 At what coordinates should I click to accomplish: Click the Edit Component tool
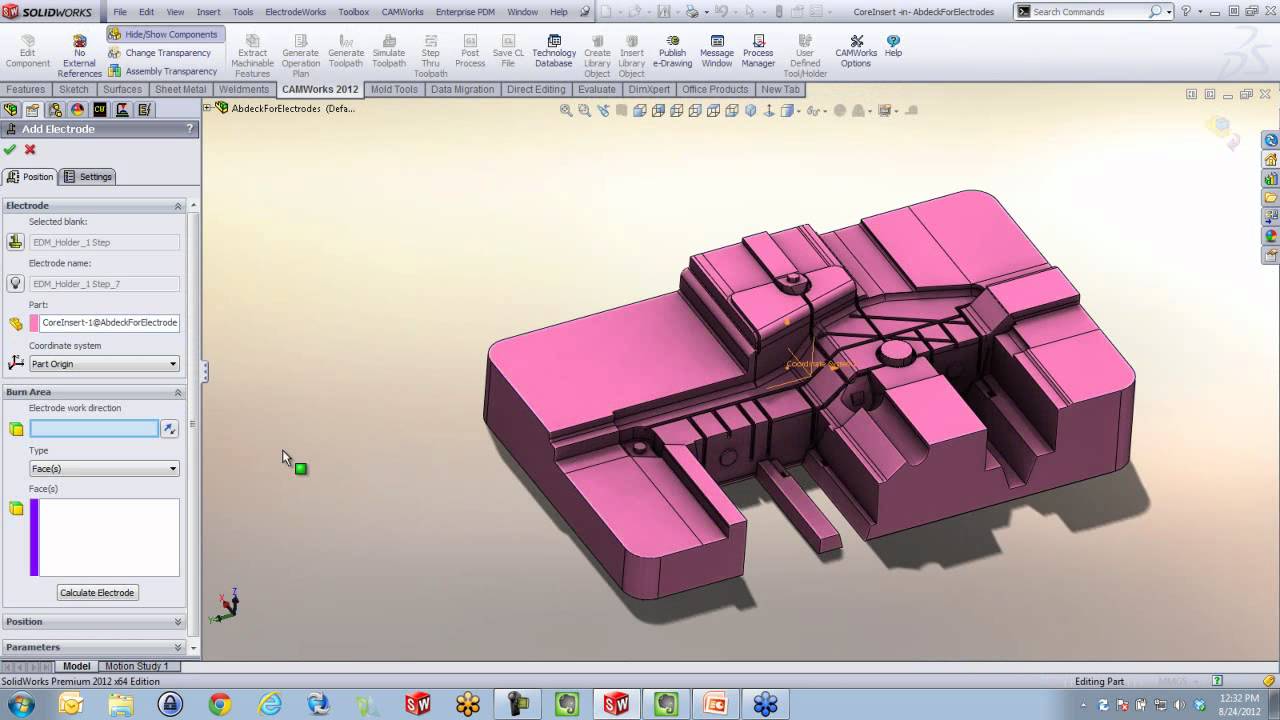pos(27,52)
